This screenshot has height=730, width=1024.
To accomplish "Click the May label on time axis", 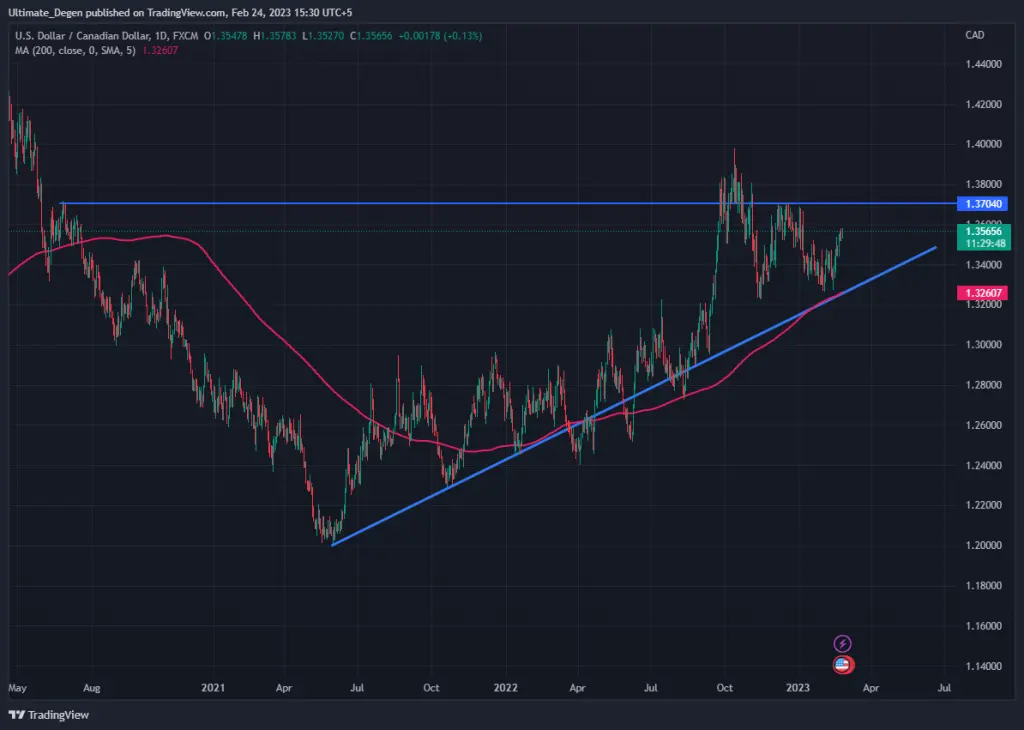I will [18, 688].
